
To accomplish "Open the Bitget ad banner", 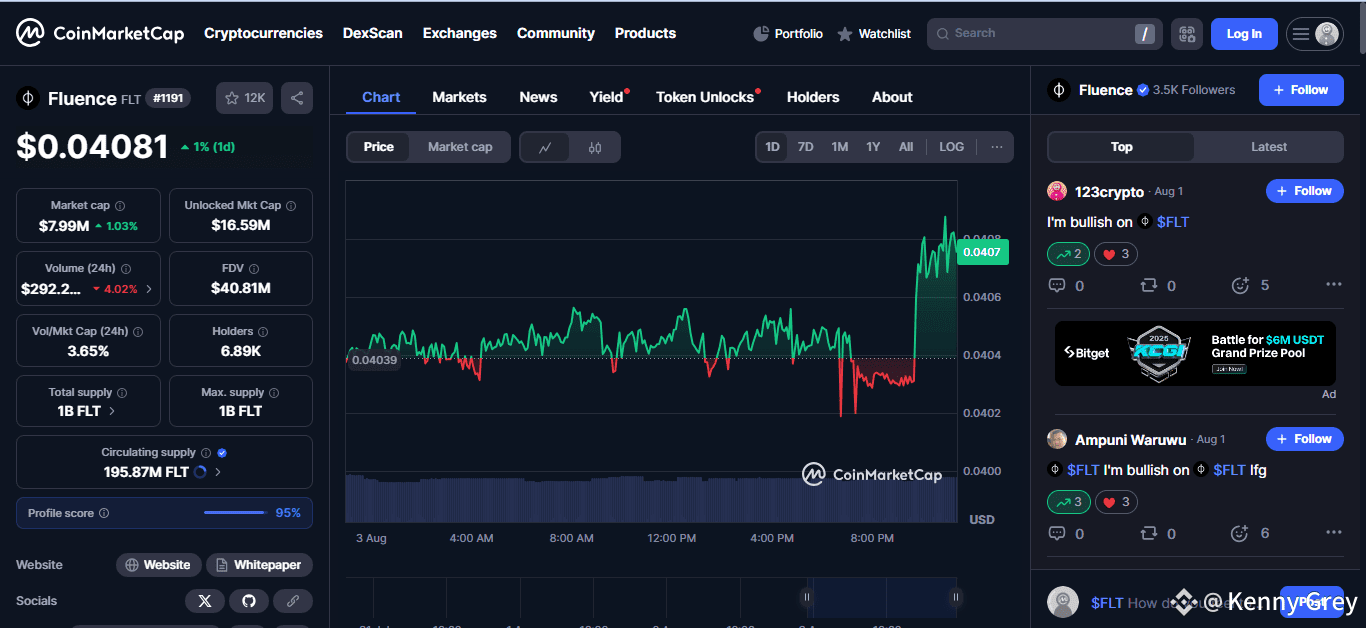I will (1195, 353).
